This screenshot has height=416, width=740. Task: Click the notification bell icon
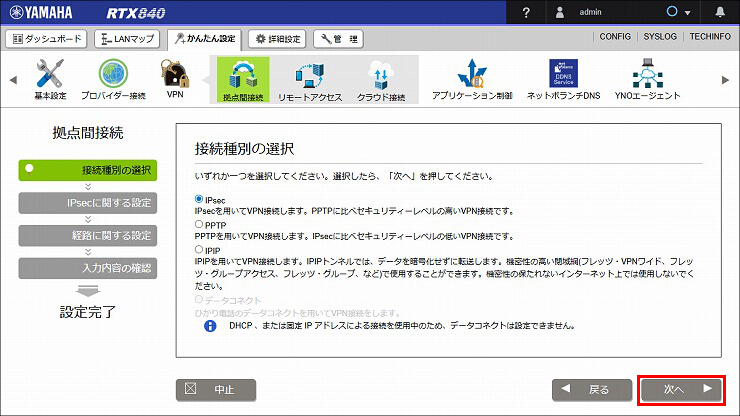pyautogui.click(x=720, y=12)
